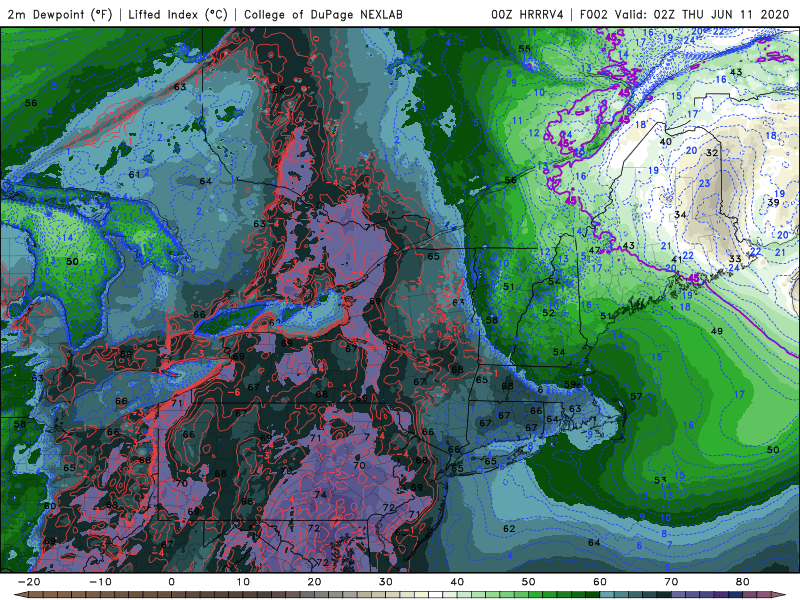This screenshot has height=600, width=800.
Task: Click the black '55' dewpoint value
Action: click(524, 49)
